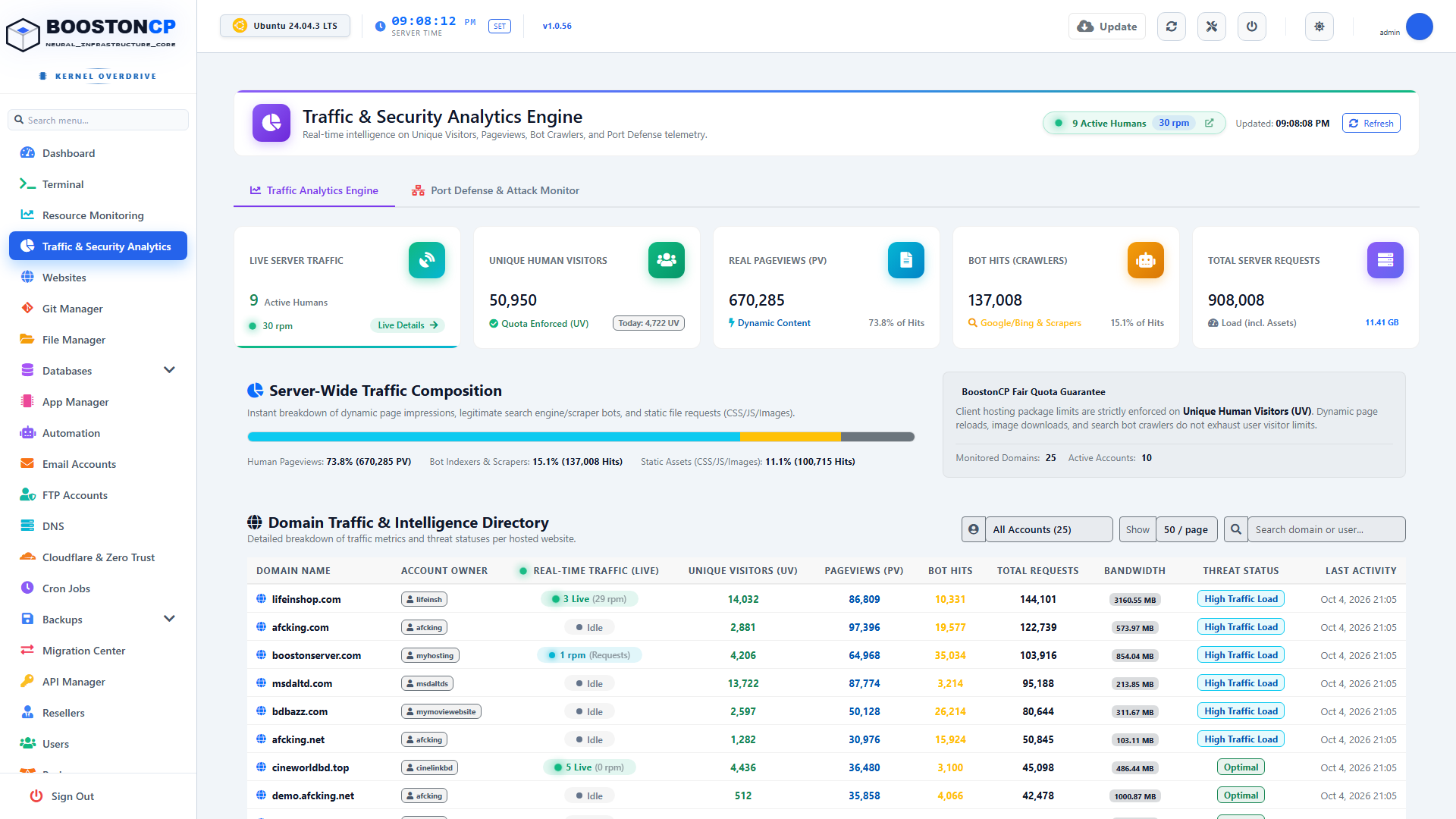
Task: Click the account user icon filter
Action: point(974,529)
